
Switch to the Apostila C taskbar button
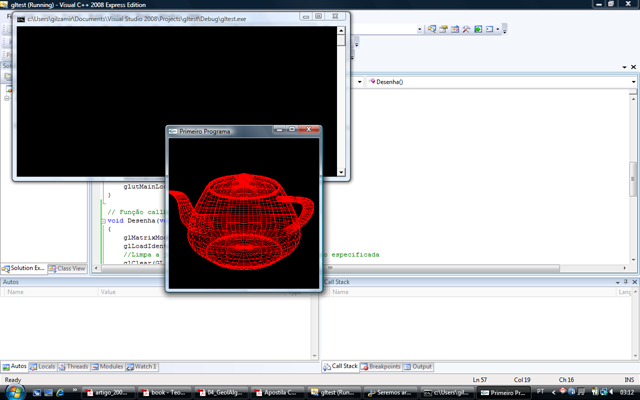(276, 393)
